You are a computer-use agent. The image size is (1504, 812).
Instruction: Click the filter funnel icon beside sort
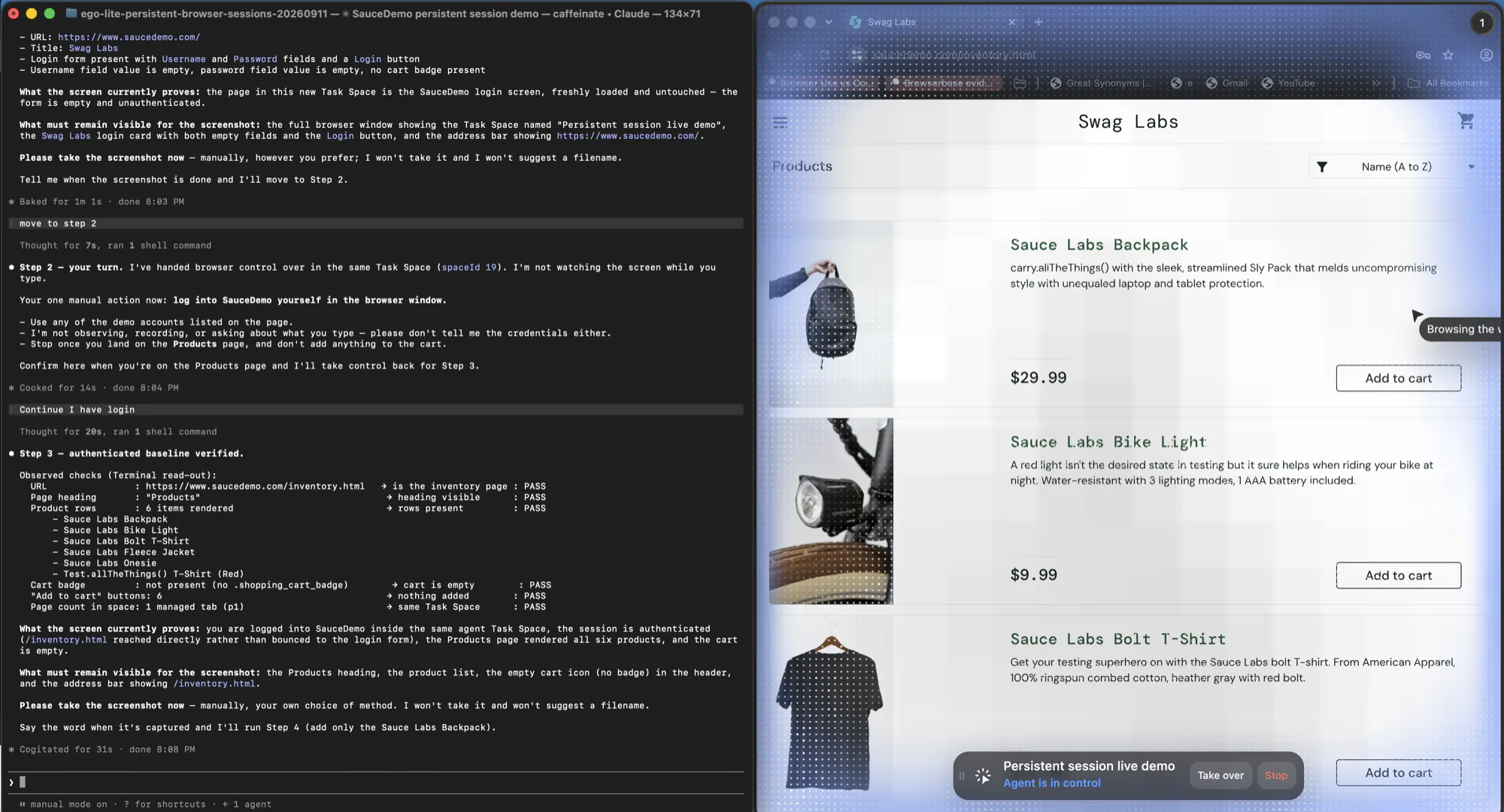[x=1322, y=167]
